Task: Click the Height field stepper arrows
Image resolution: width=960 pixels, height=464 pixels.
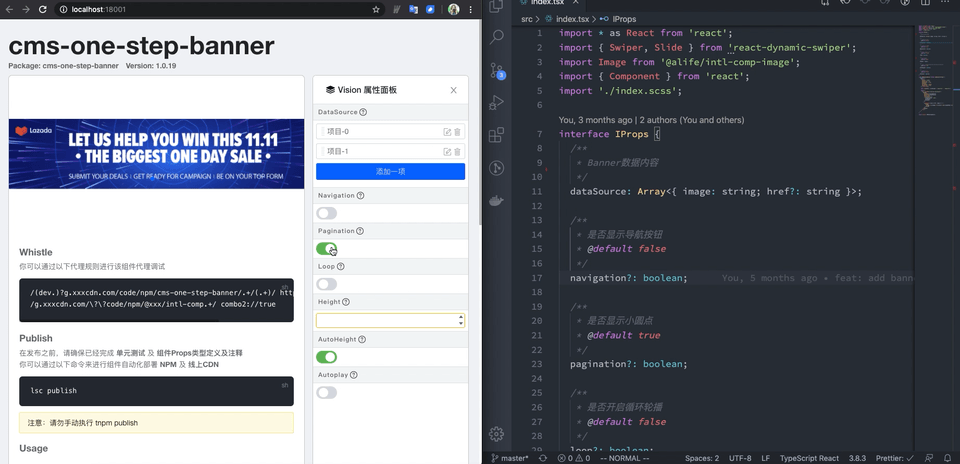Action: point(460,320)
